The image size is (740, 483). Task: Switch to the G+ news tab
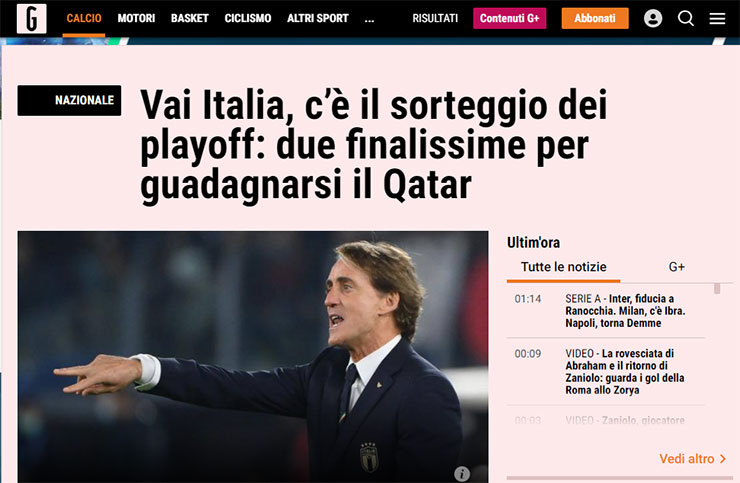tap(677, 267)
